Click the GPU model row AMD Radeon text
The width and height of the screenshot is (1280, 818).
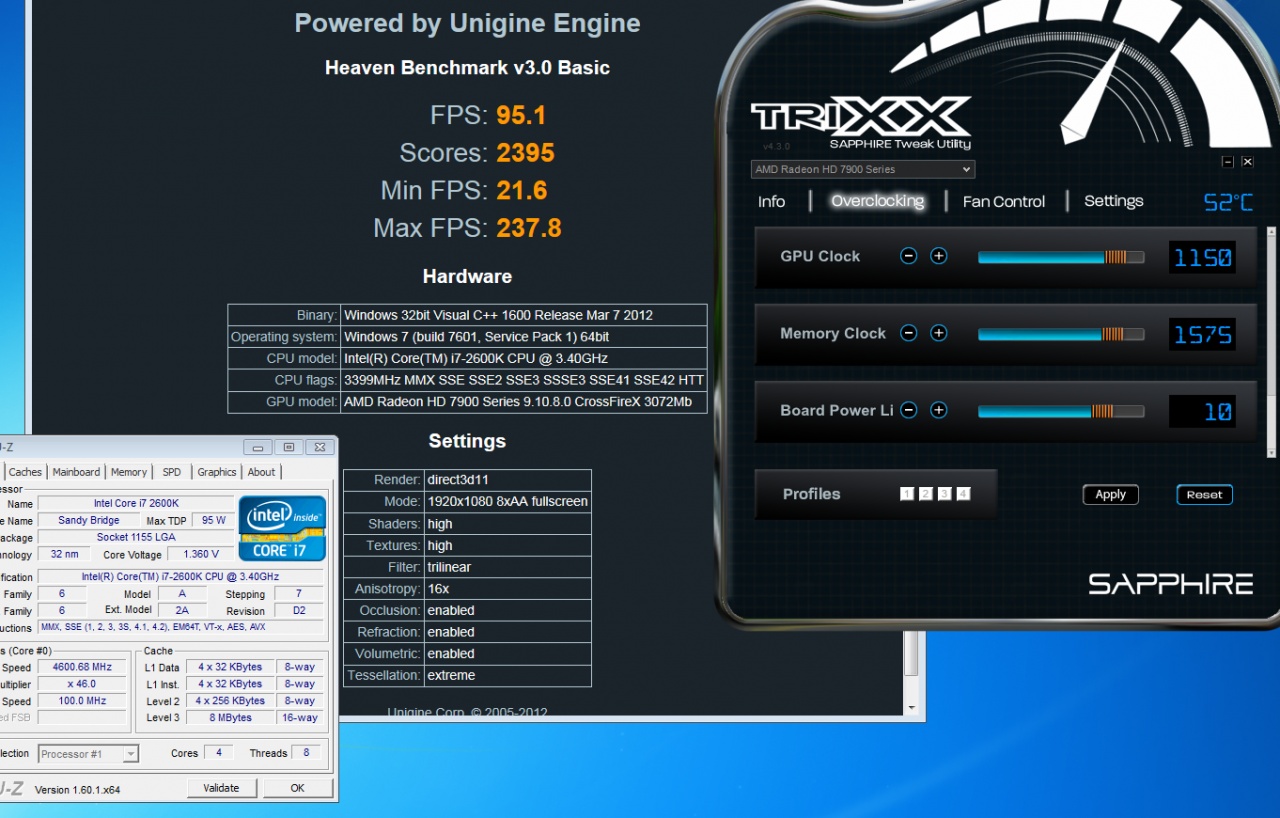tap(523, 402)
